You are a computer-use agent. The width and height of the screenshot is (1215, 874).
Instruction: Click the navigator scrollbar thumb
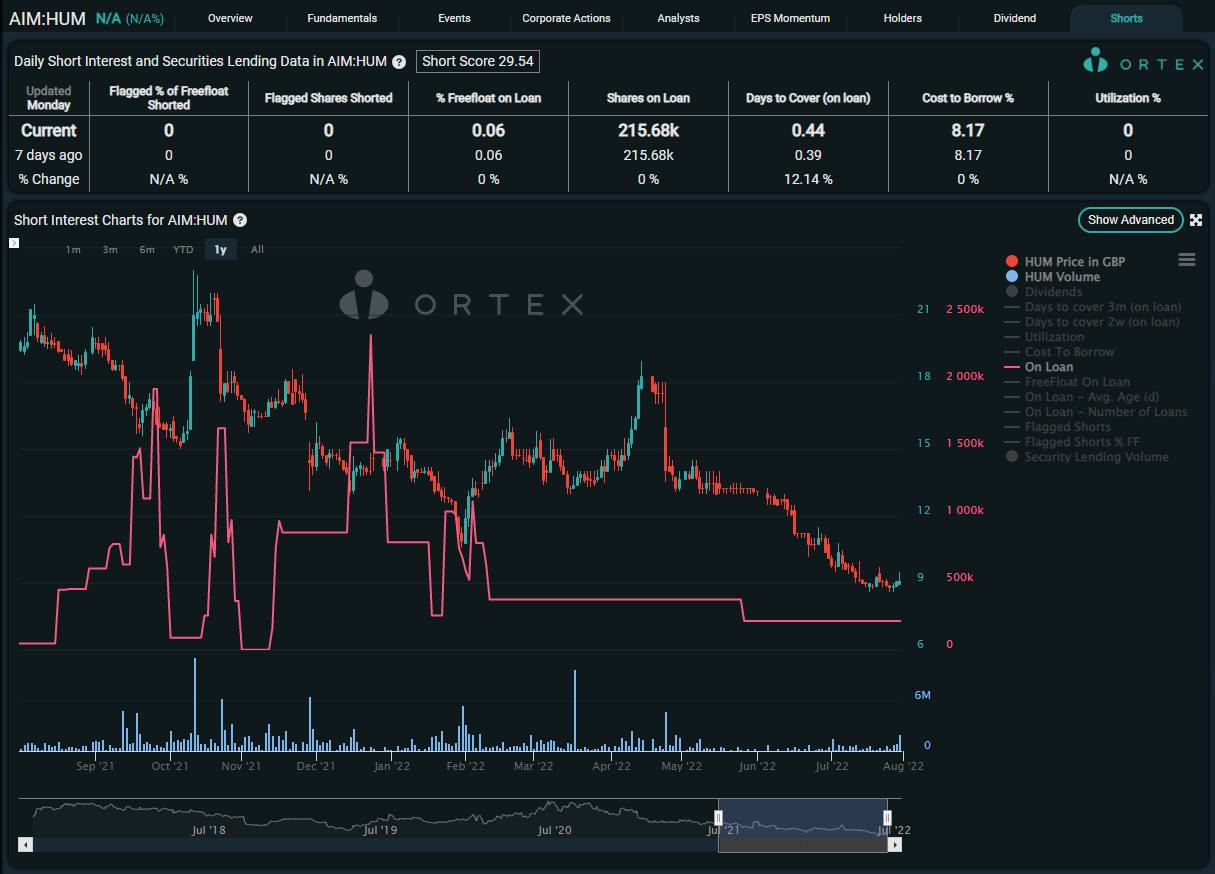point(802,845)
